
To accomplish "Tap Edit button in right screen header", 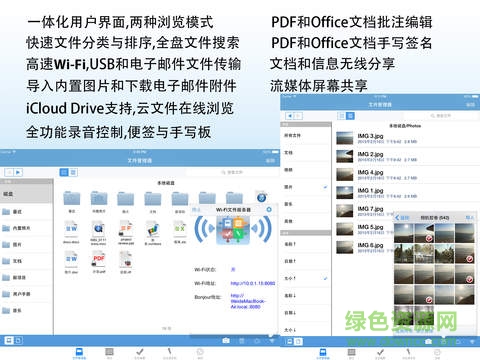I will tap(470, 105).
